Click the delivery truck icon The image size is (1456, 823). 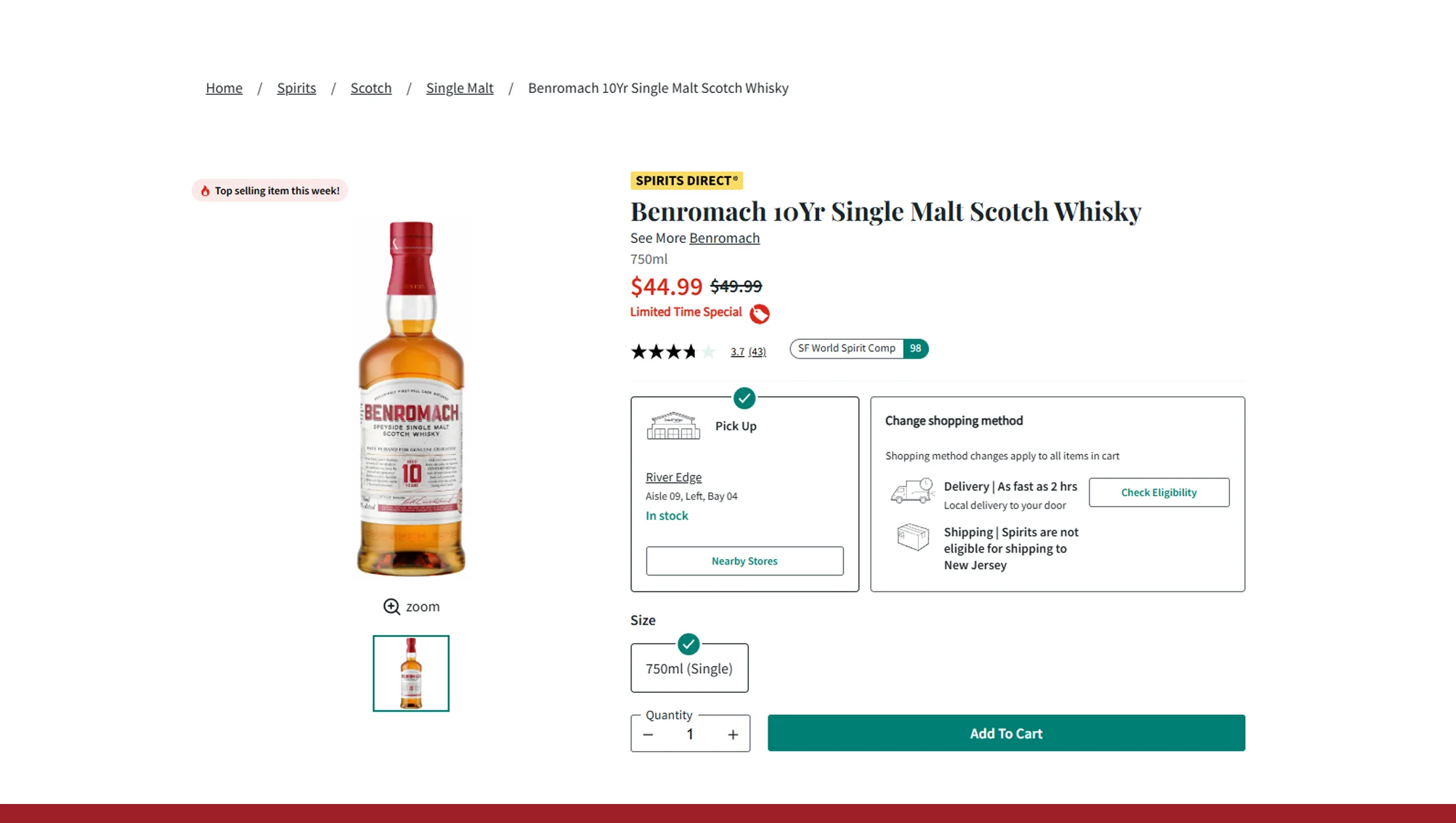pos(913,493)
